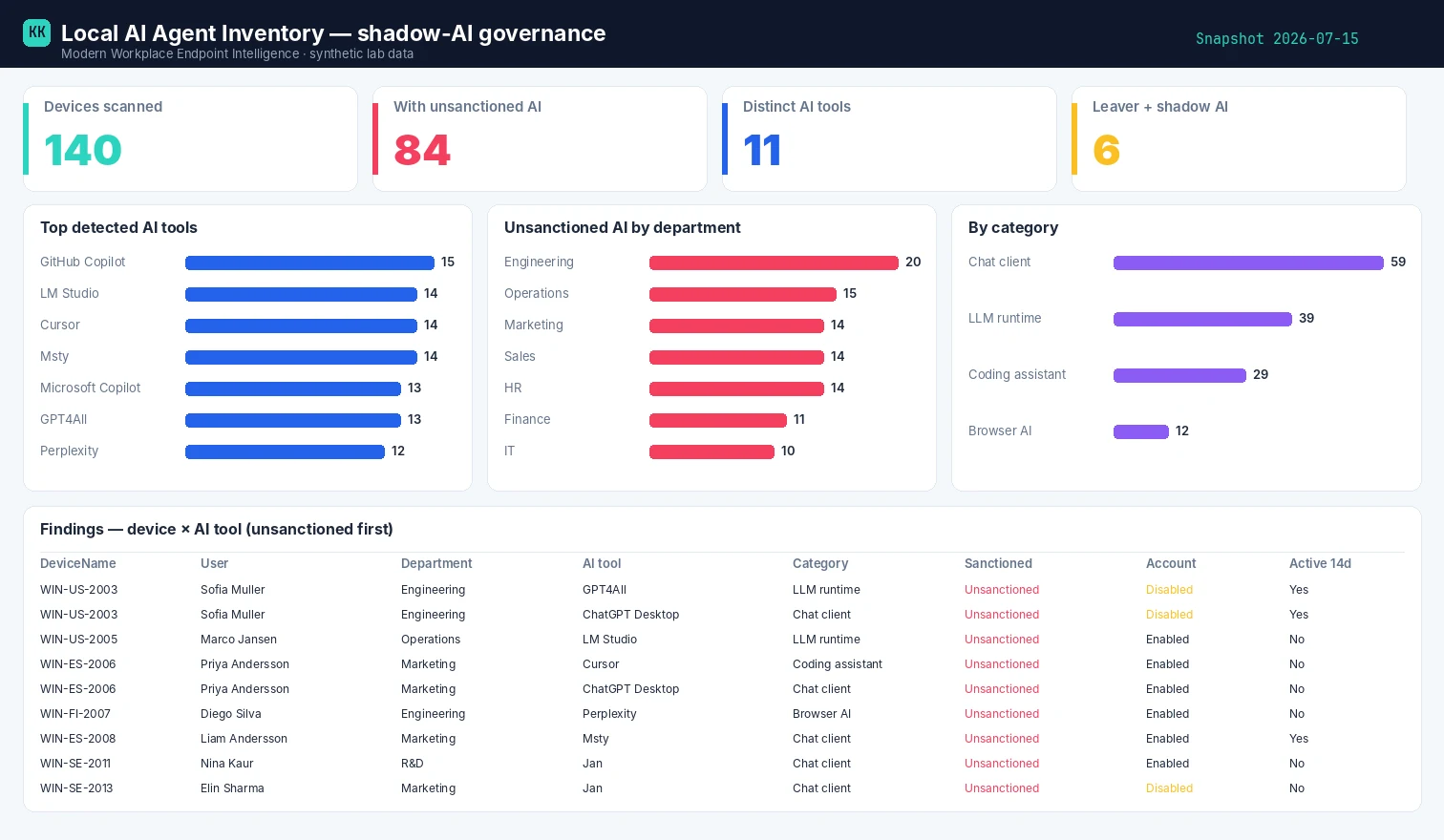
Task: Click device WIN-SE-2011
Action: point(75,764)
